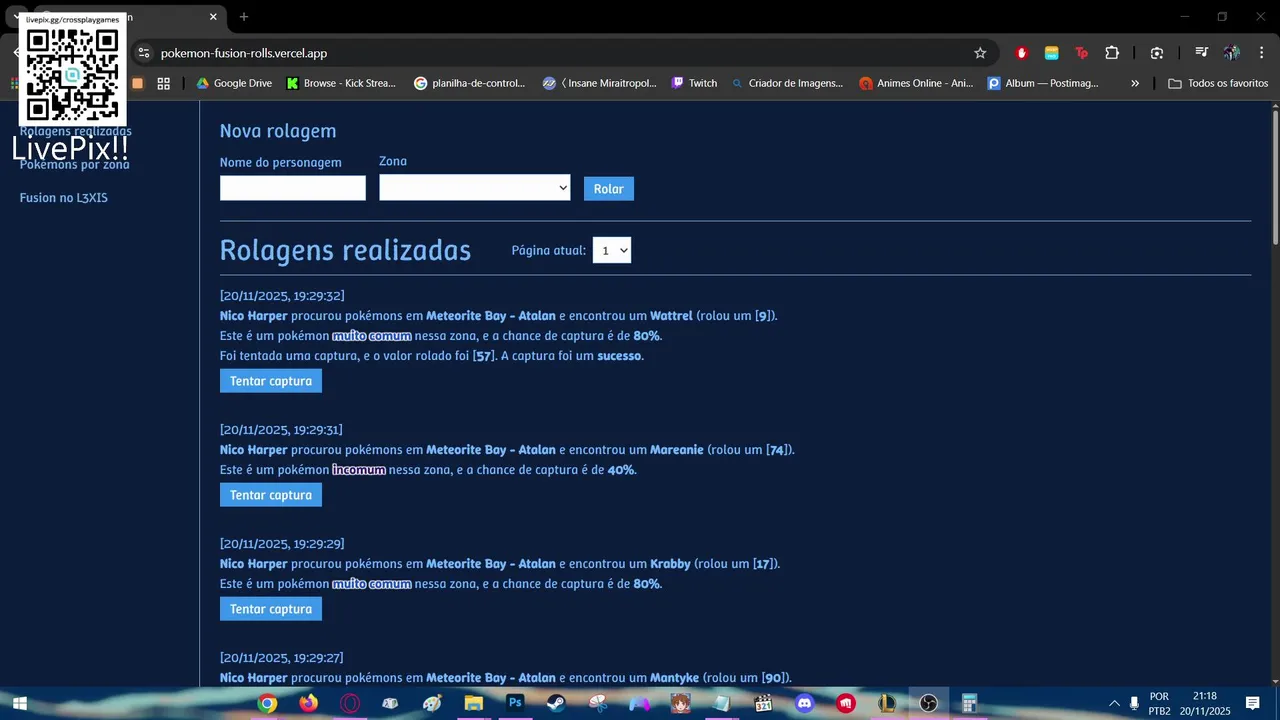View site information icon in address bar
The width and height of the screenshot is (1280, 720).
pos(143,53)
